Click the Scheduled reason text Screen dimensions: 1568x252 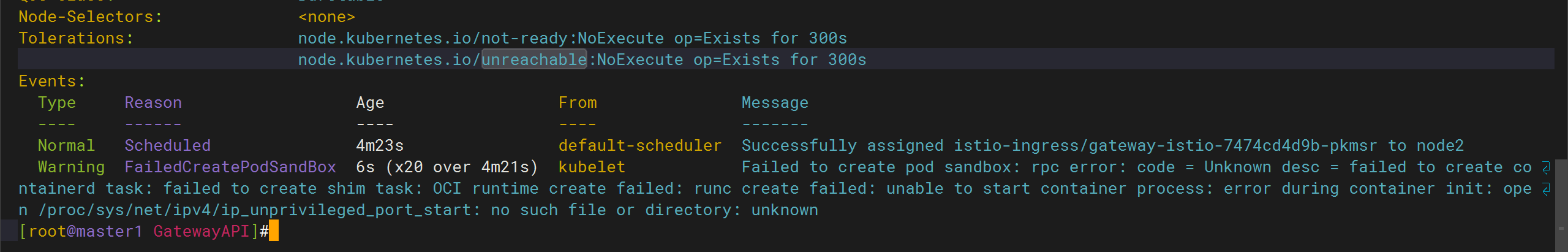(167, 146)
